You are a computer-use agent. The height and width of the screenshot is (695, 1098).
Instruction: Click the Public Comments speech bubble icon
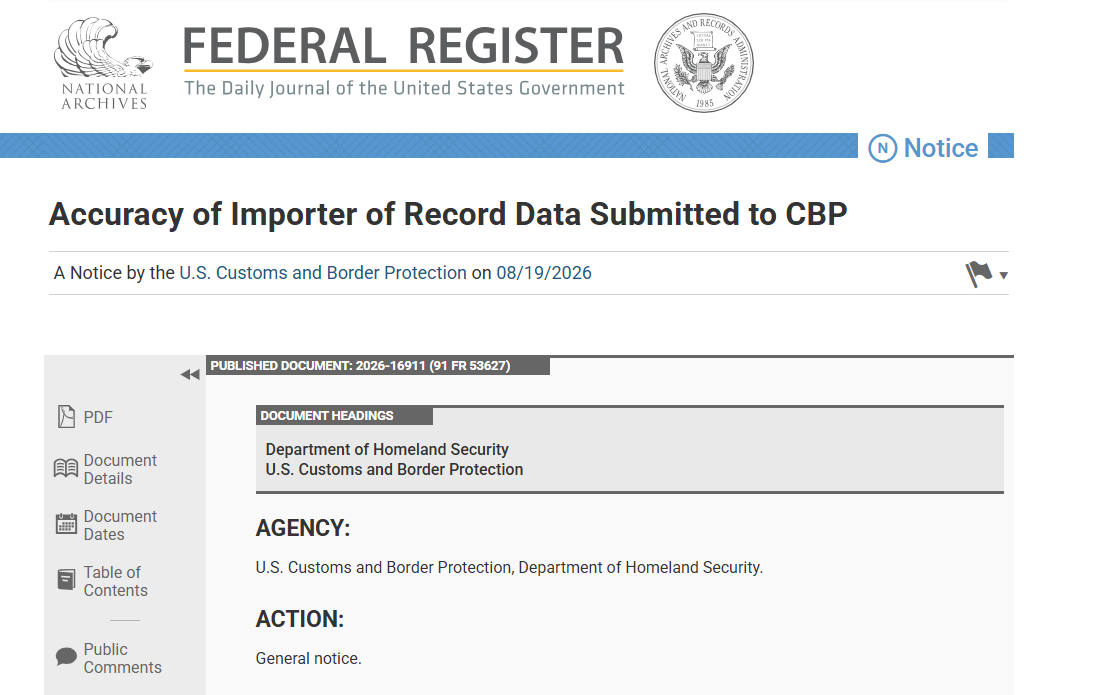point(67,656)
